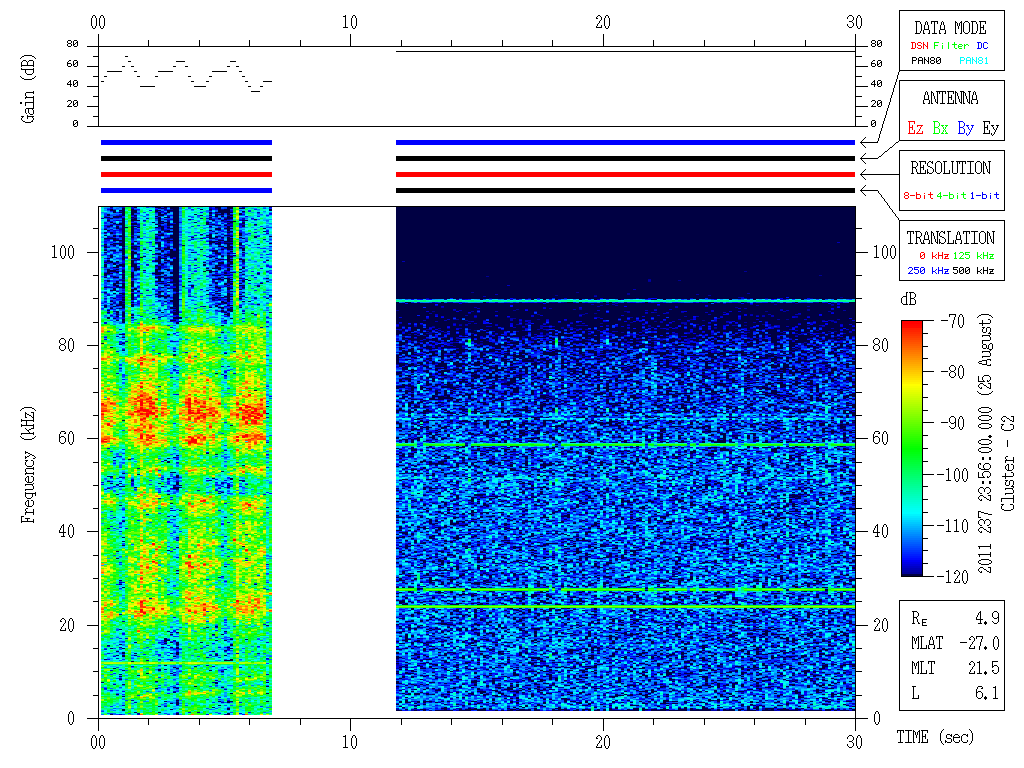Click the MLAT value -27.0
This screenshot has width=1024, height=768.
pos(980,643)
